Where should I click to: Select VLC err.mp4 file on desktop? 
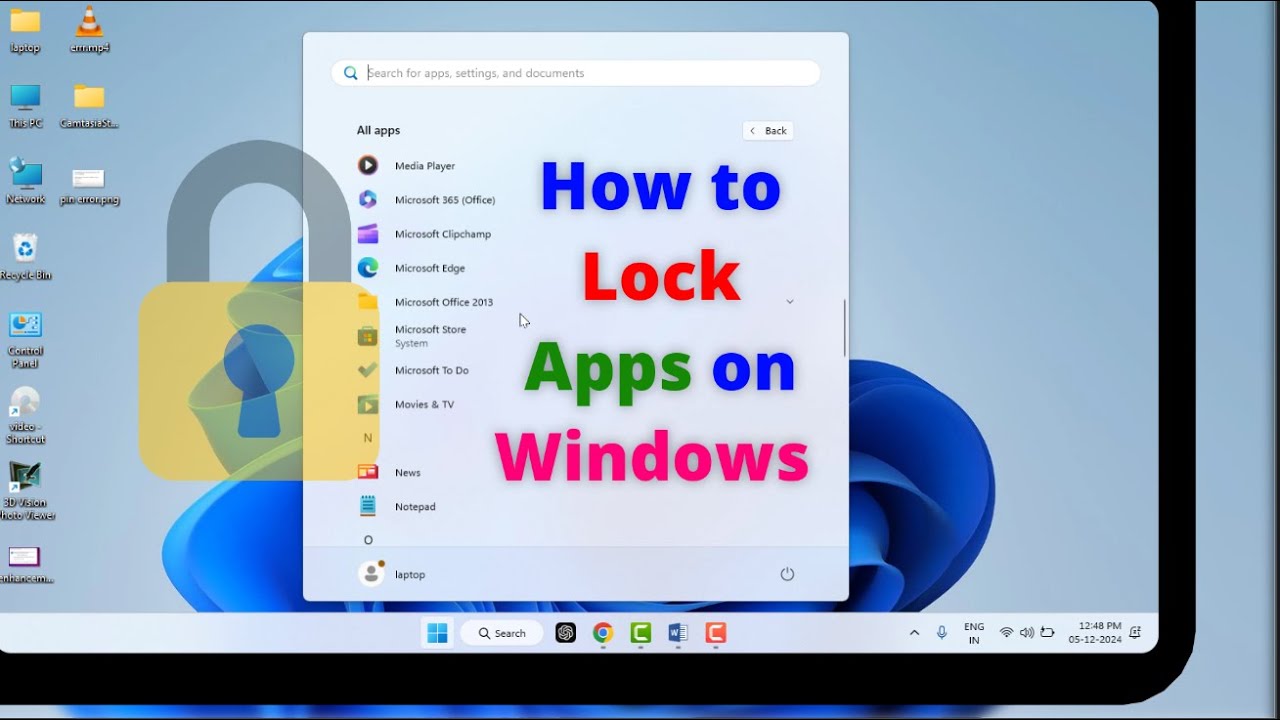(89, 30)
